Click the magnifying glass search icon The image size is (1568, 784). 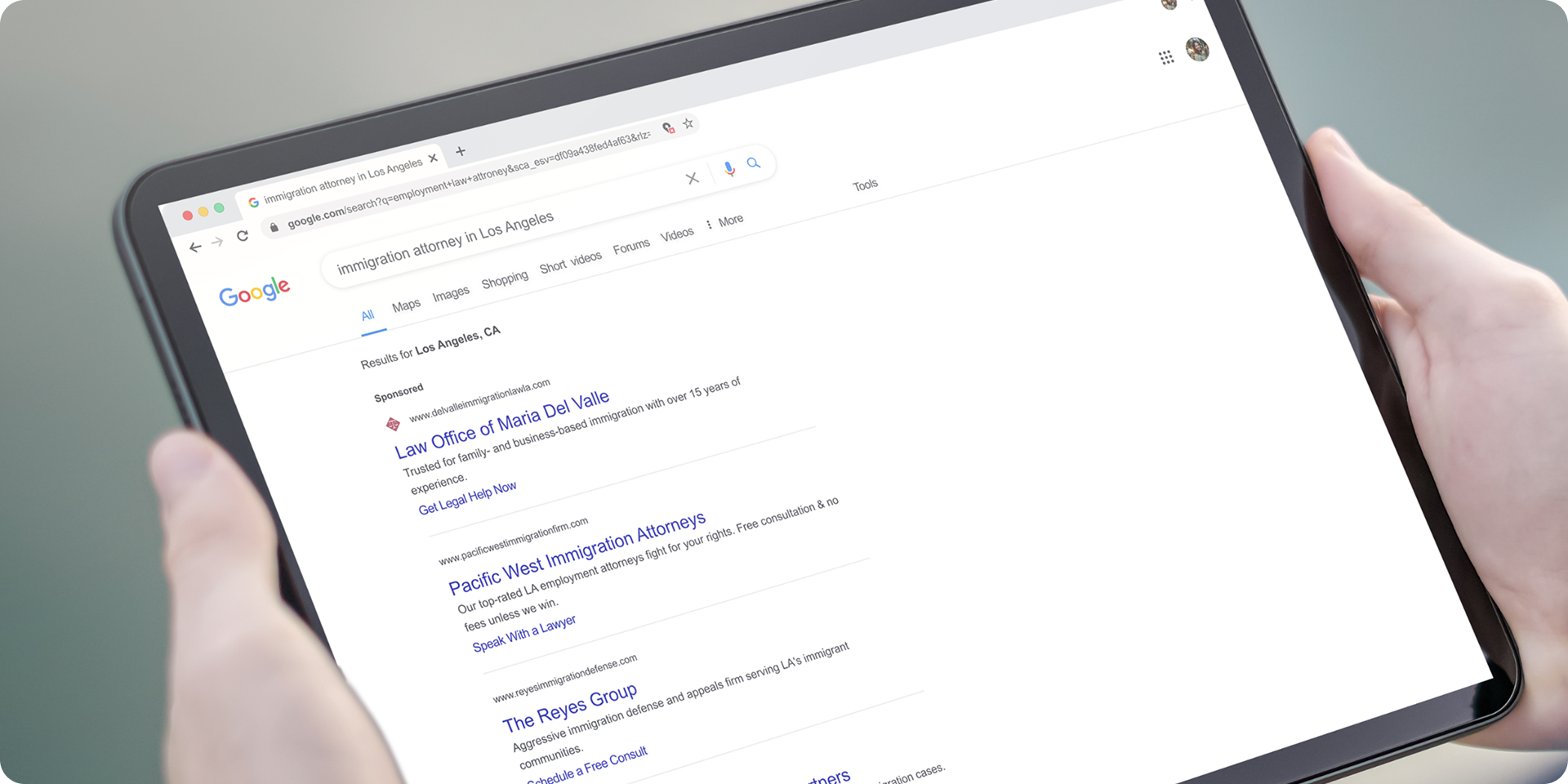point(754,163)
